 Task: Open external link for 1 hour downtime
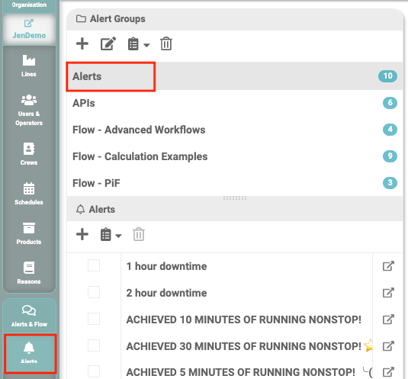point(388,266)
